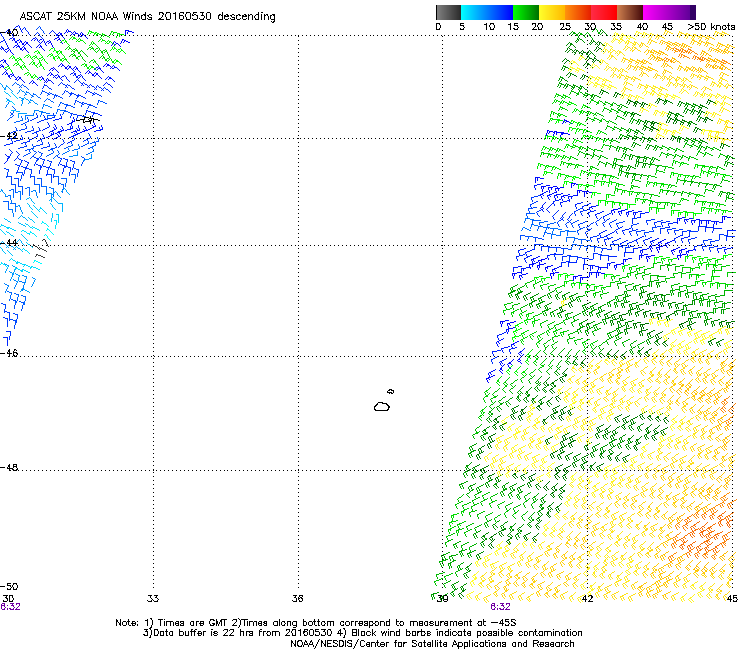The width and height of the screenshot is (740, 650).
Task: Click the gray 0–5 knots color bar segment
Action: point(448,12)
